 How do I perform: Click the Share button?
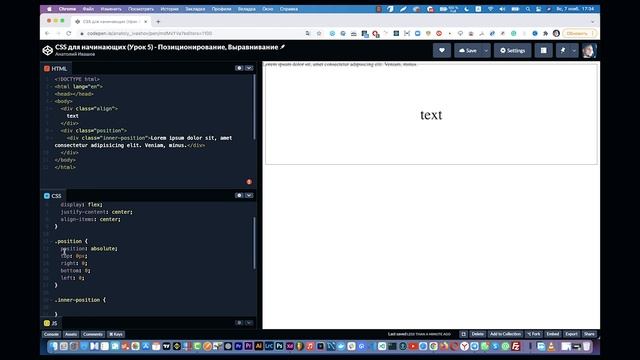tap(589, 334)
